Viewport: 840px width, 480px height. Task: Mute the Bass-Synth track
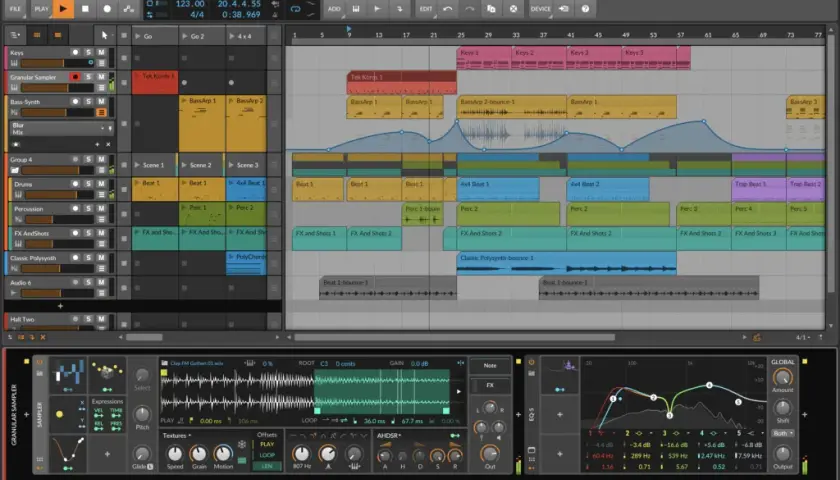pos(101,101)
